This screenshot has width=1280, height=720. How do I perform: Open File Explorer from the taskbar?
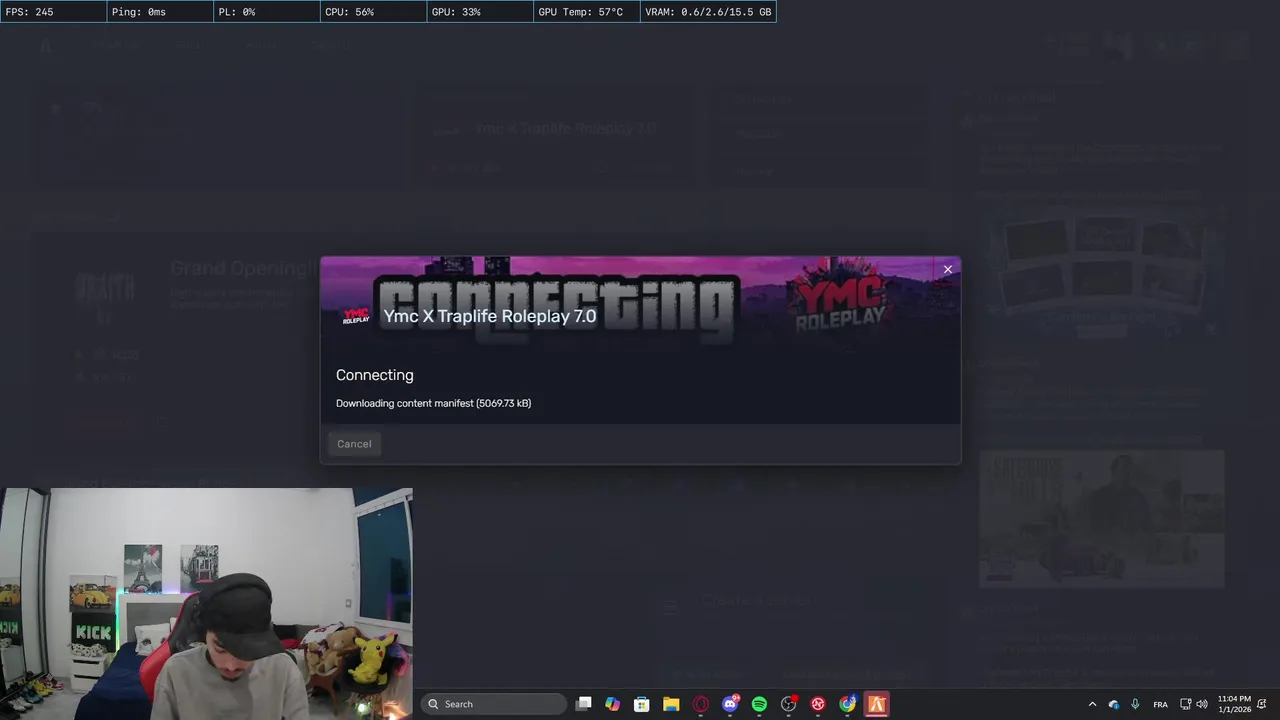click(671, 704)
